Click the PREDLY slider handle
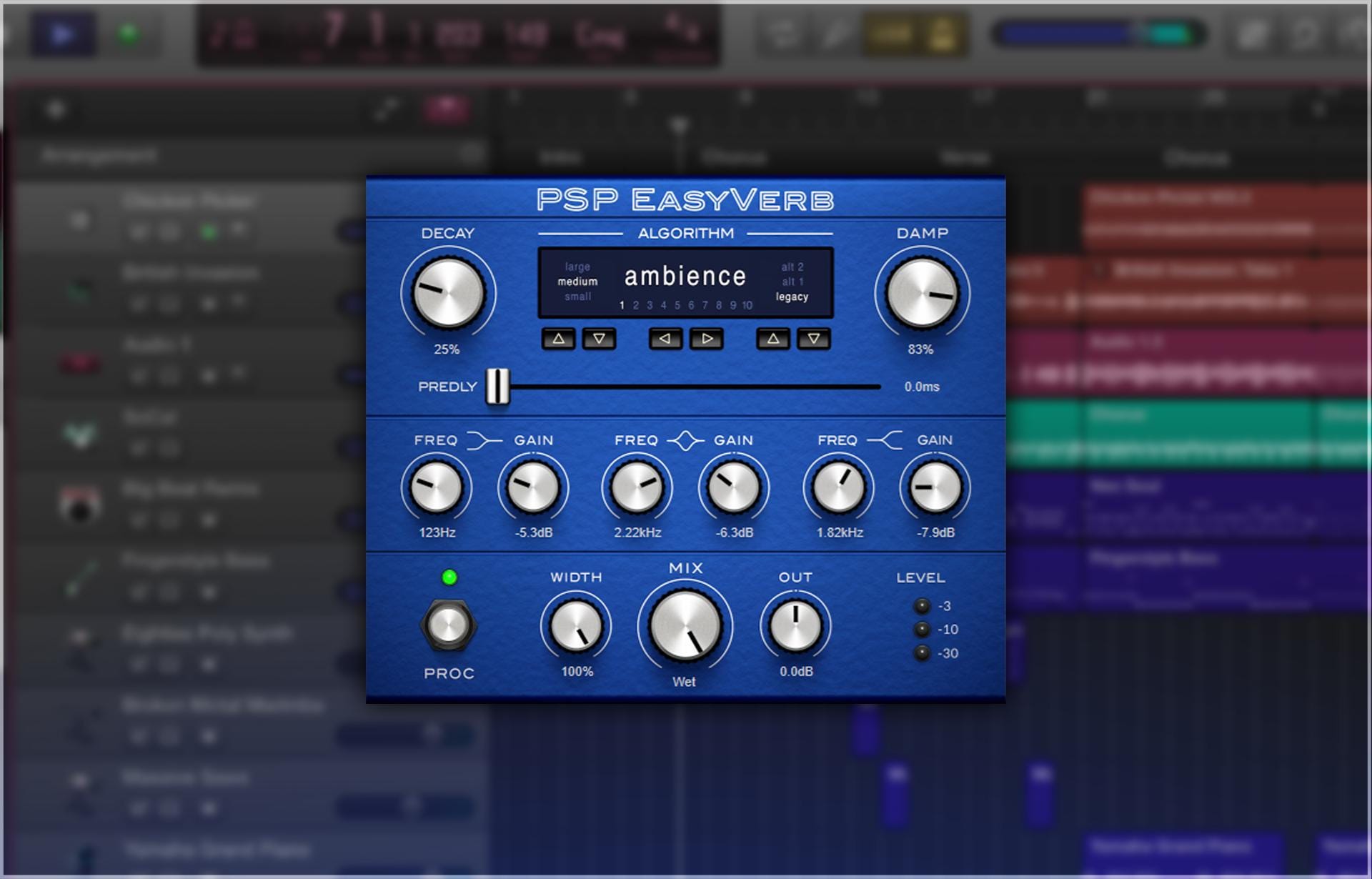 coord(498,387)
